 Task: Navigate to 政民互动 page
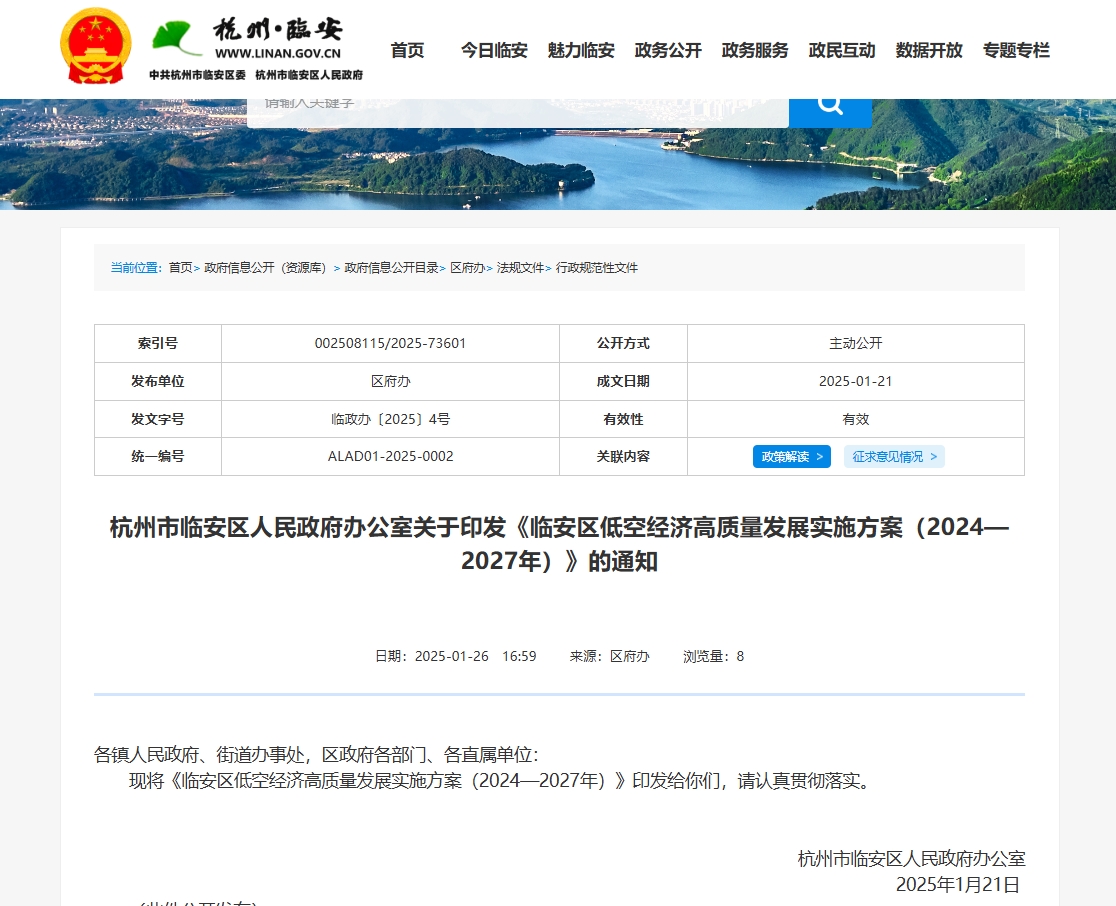tap(842, 50)
